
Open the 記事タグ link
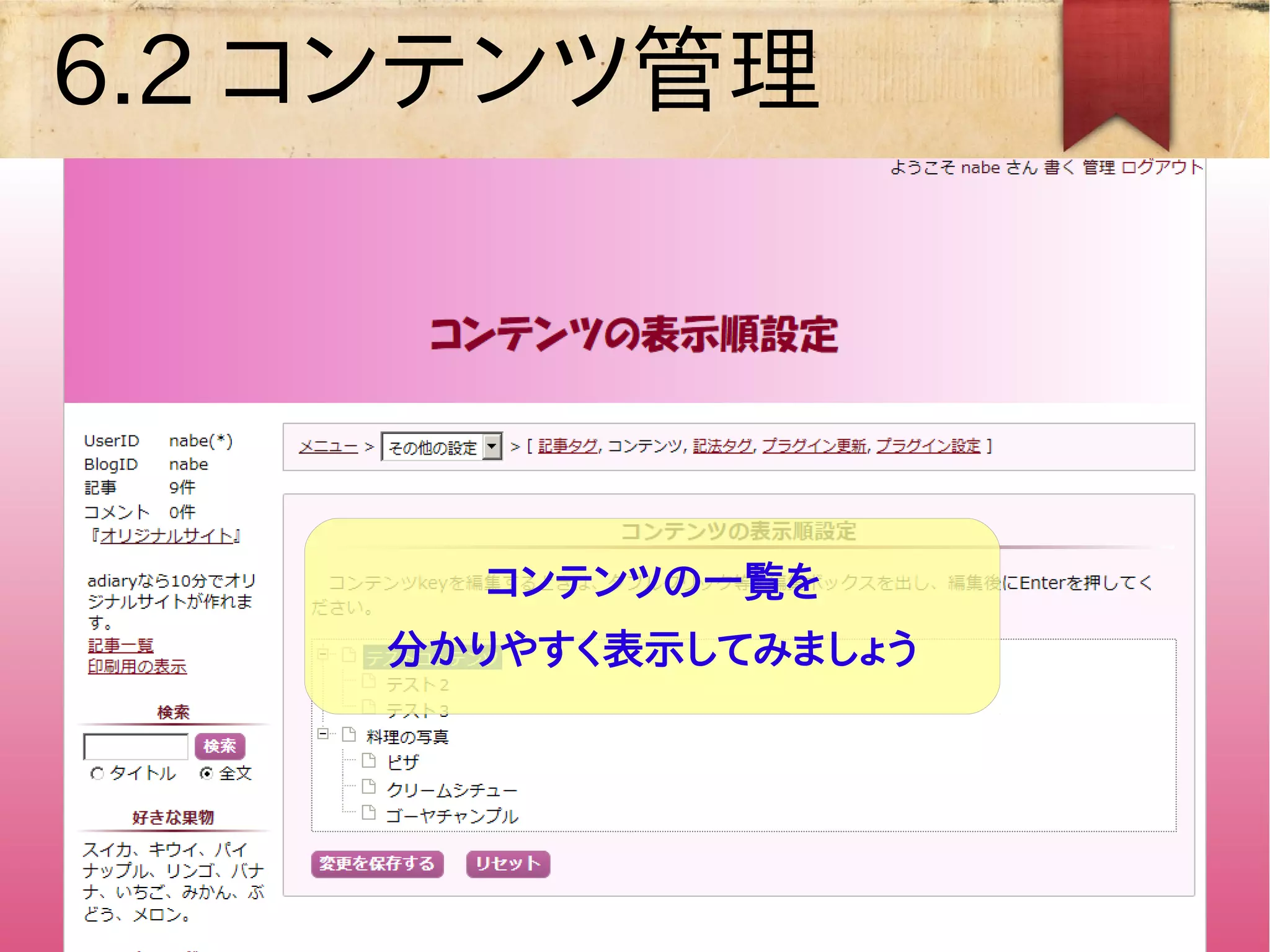coord(567,445)
